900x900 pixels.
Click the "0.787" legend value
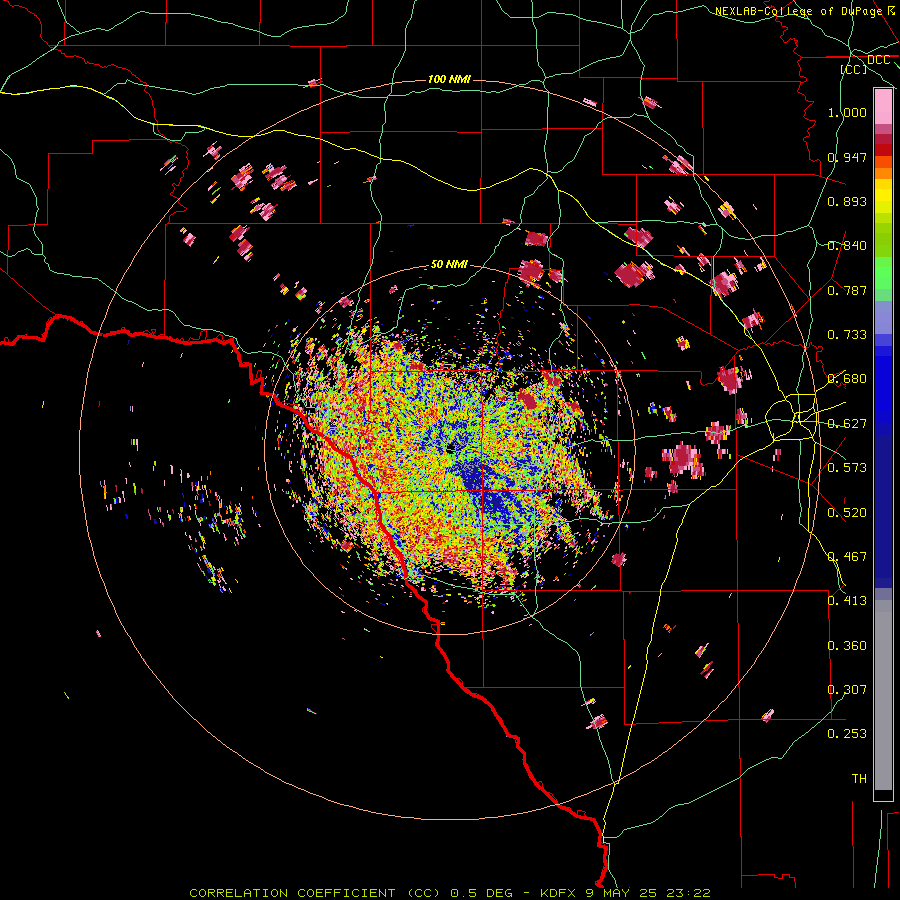click(x=847, y=290)
